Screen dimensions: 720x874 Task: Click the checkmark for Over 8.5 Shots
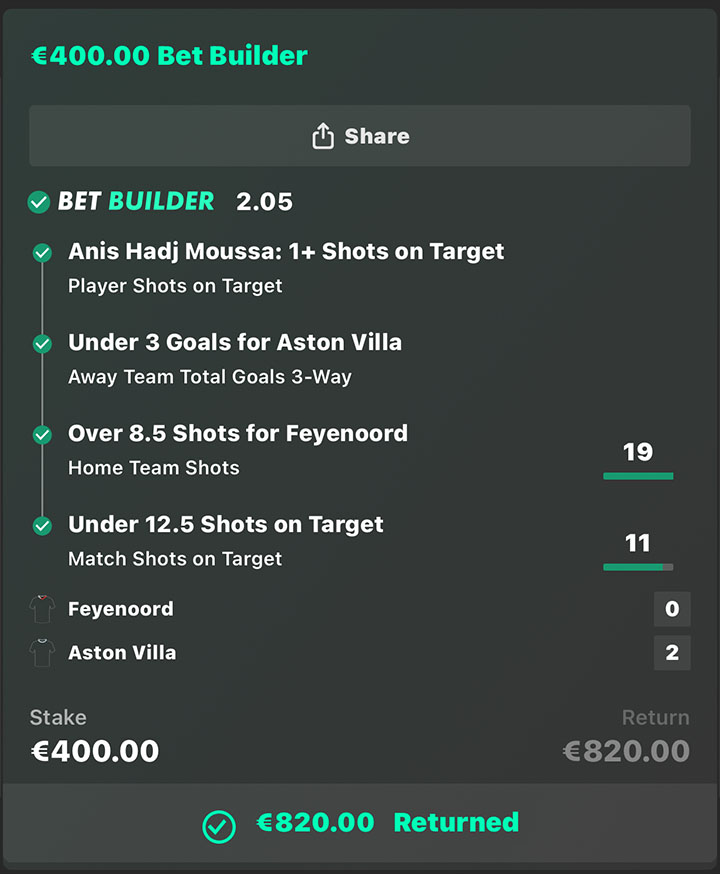pyautogui.click(x=42, y=435)
